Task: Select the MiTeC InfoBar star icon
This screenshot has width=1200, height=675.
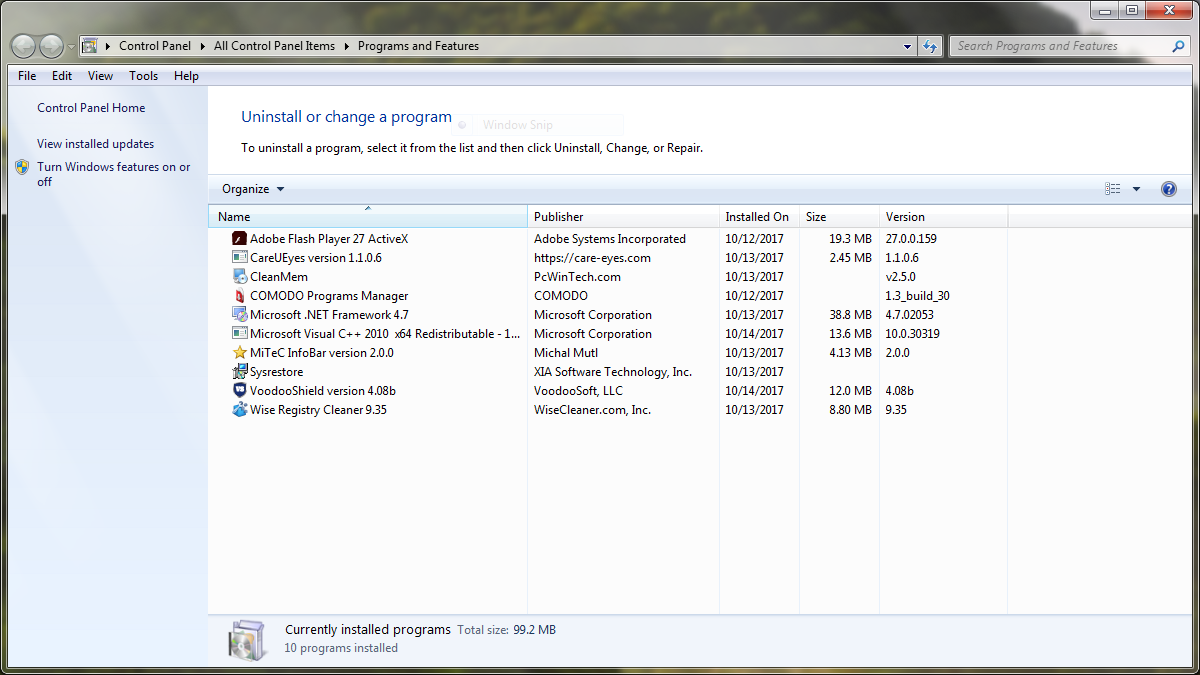Action: [239, 353]
